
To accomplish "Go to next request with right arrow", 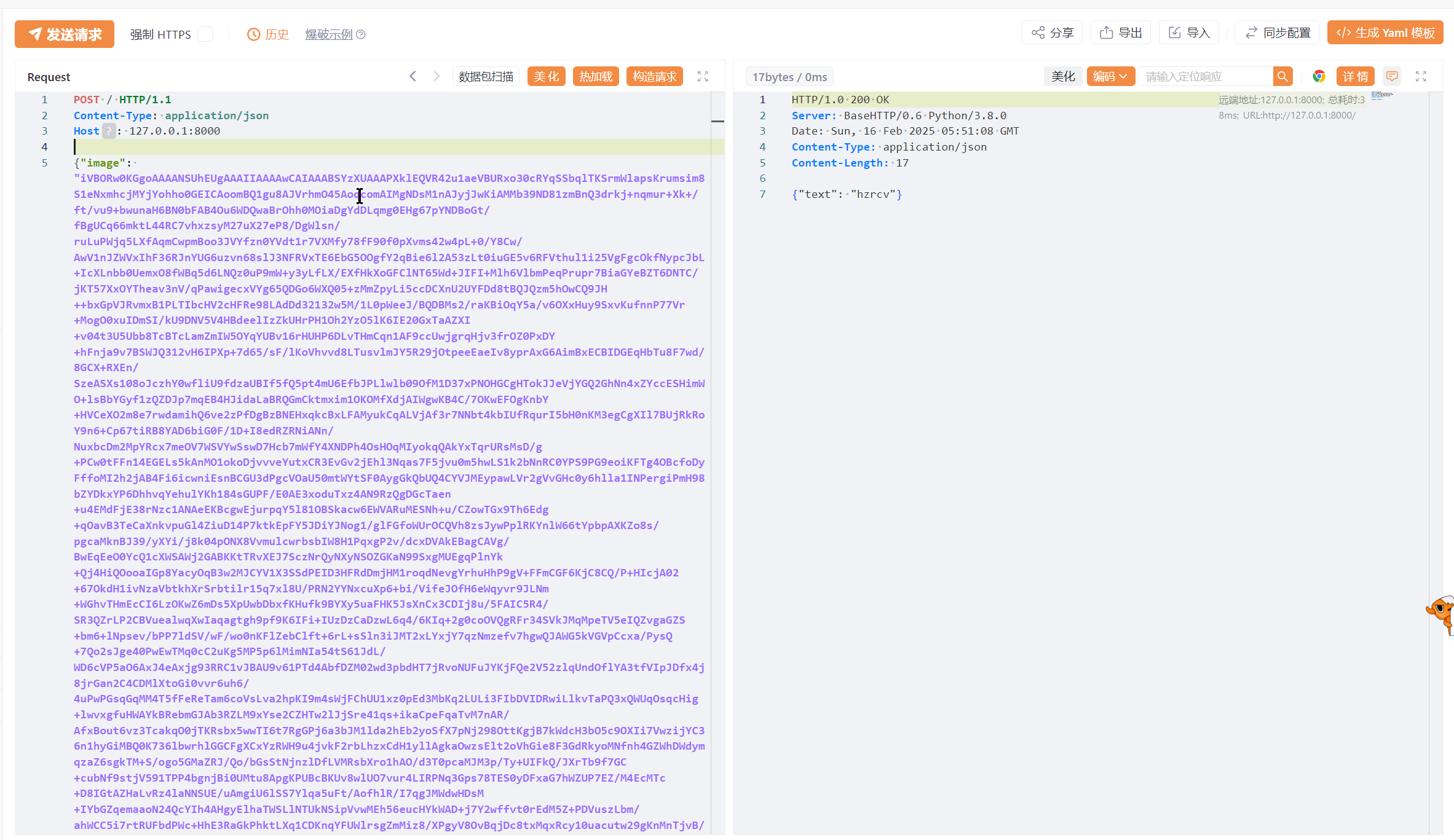I will point(437,76).
